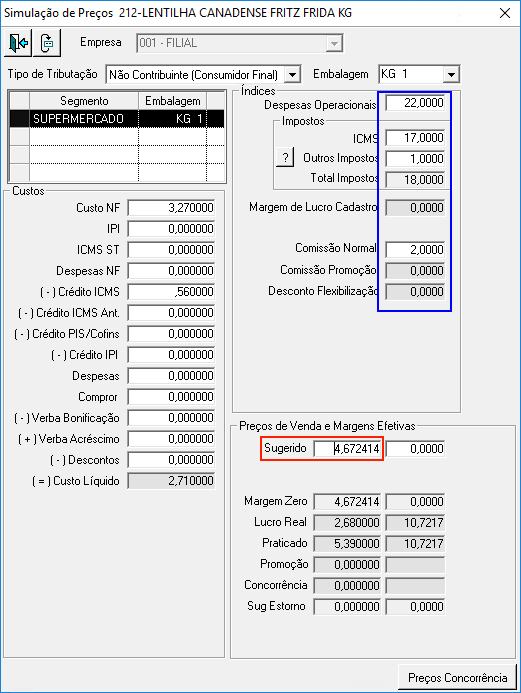This screenshot has width=521, height=693.
Task: Click the (-) Descontos field
Action: pos(171,460)
